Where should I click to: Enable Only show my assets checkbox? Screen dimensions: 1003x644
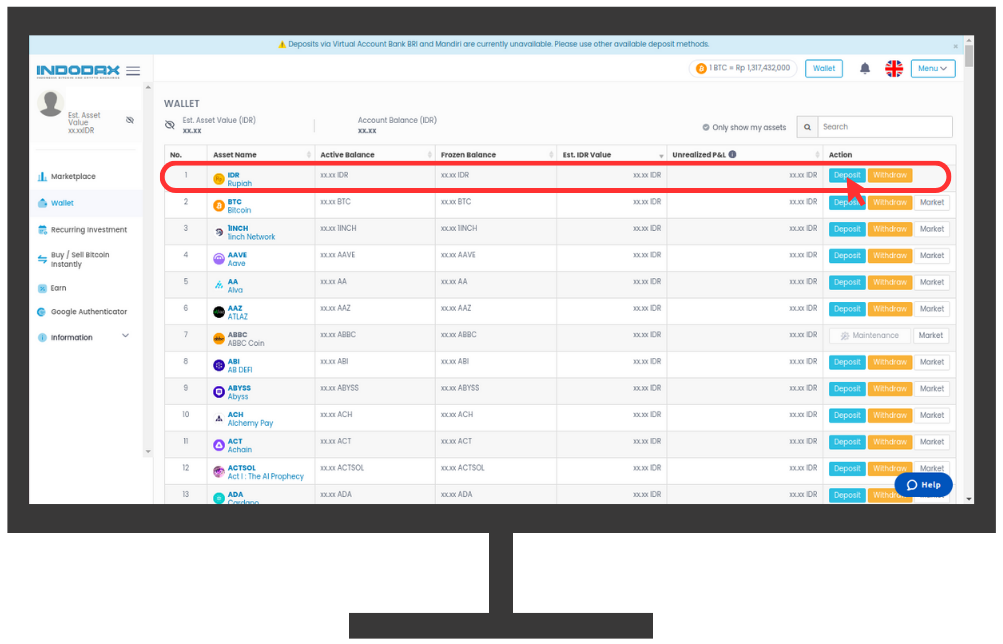(x=706, y=128)
